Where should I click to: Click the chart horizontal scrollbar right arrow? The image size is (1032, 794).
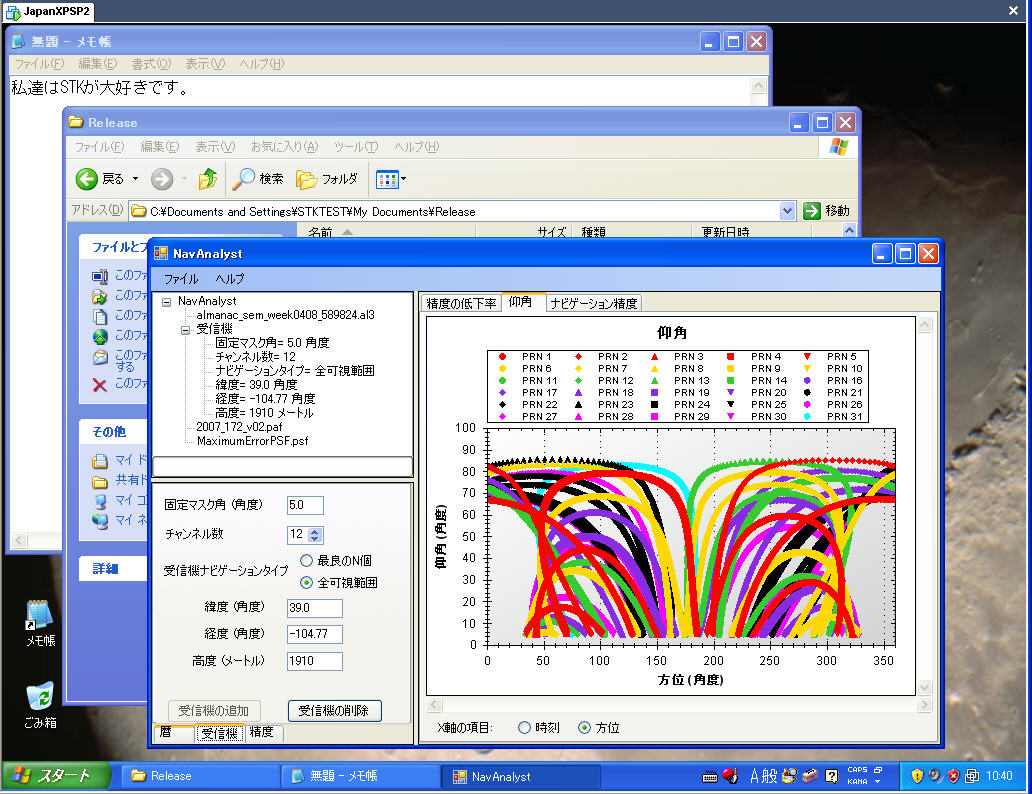925,705
